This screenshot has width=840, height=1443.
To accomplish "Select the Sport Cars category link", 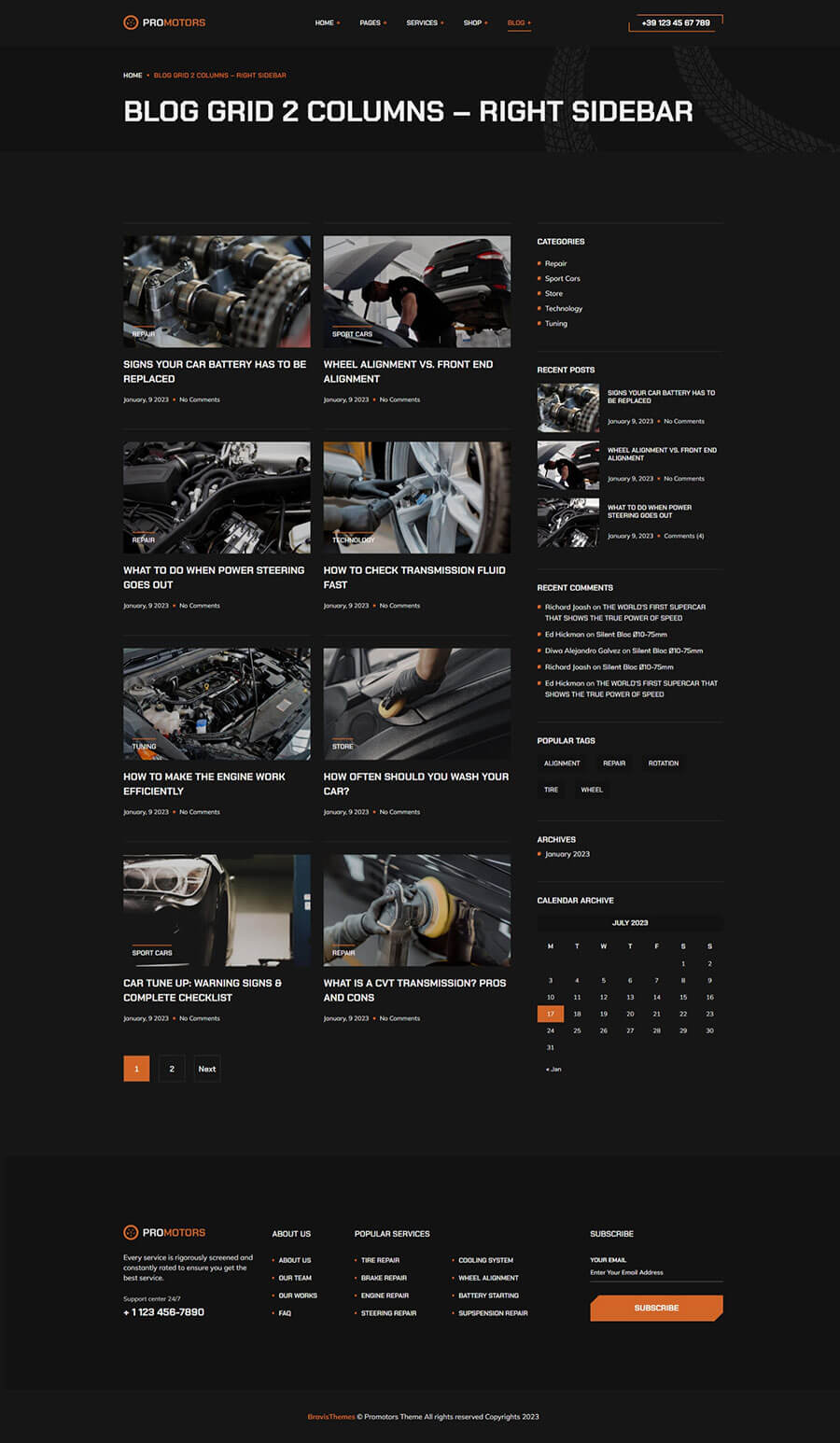I will pos(562,278).
